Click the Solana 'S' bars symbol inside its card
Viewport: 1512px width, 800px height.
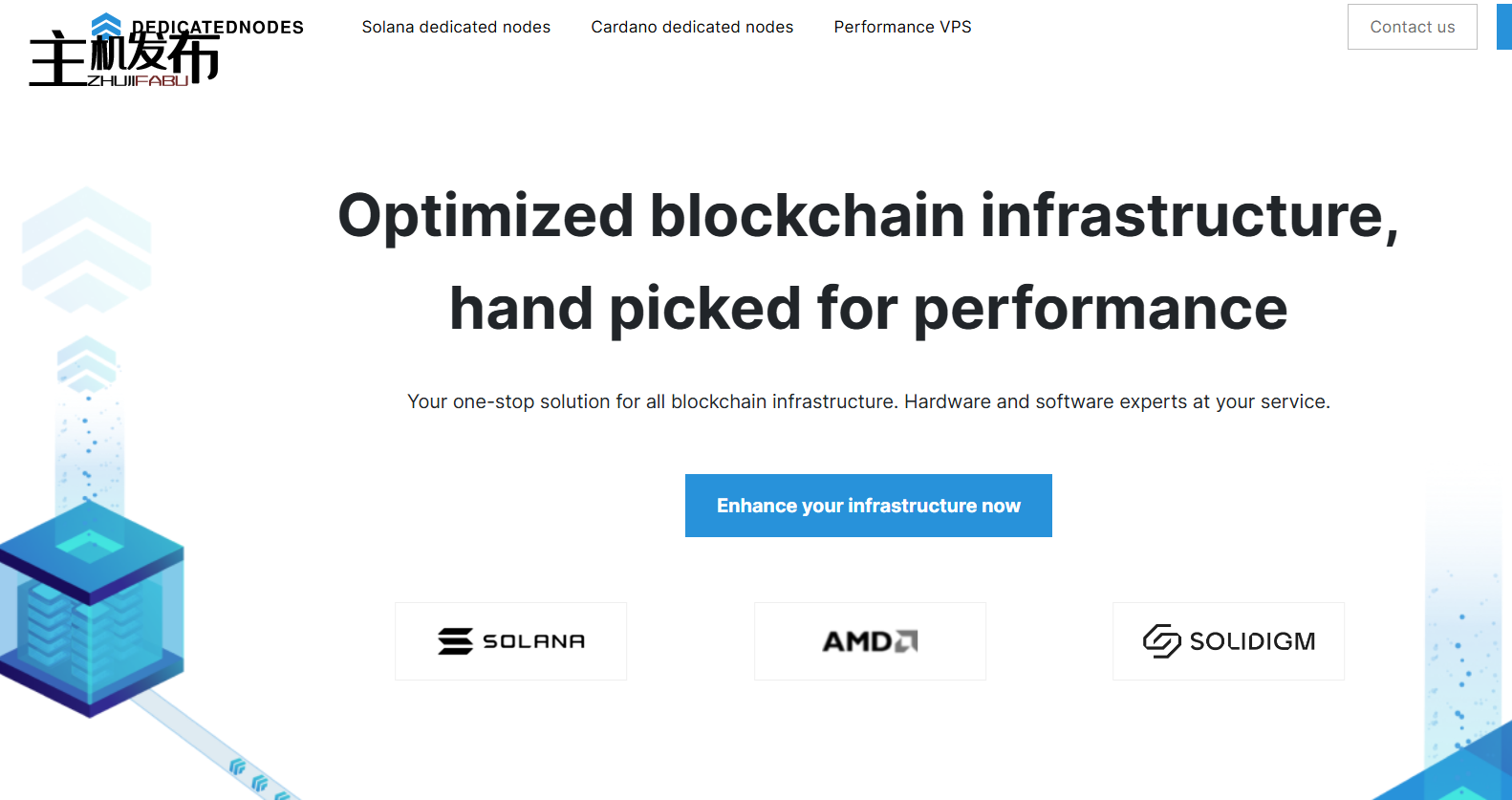coord(454,640)
